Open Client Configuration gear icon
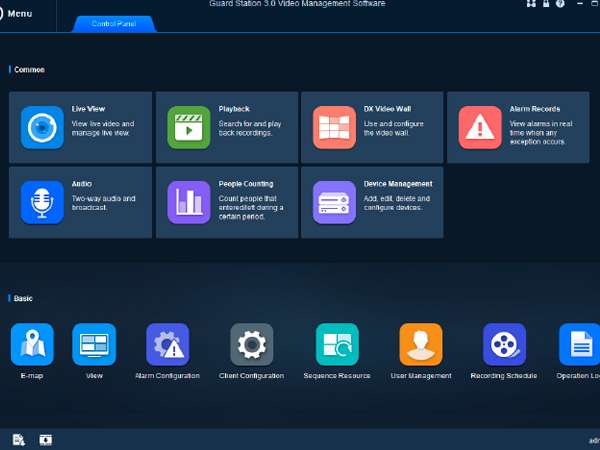Screen dimensions: 600x450 [251, 345]
